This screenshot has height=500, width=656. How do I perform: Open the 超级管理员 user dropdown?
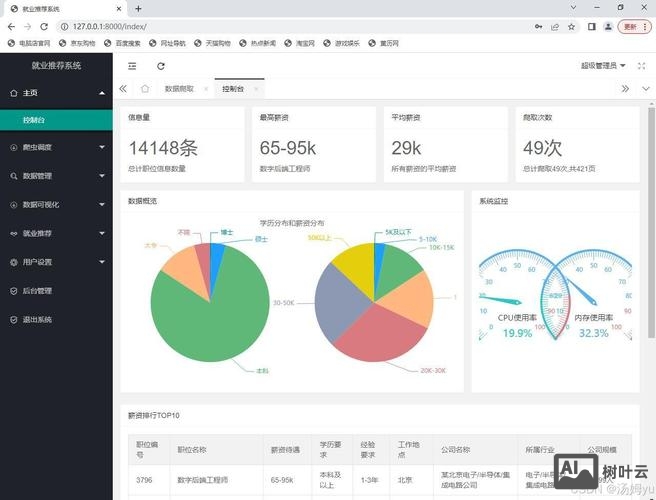[x=603, y=66]
